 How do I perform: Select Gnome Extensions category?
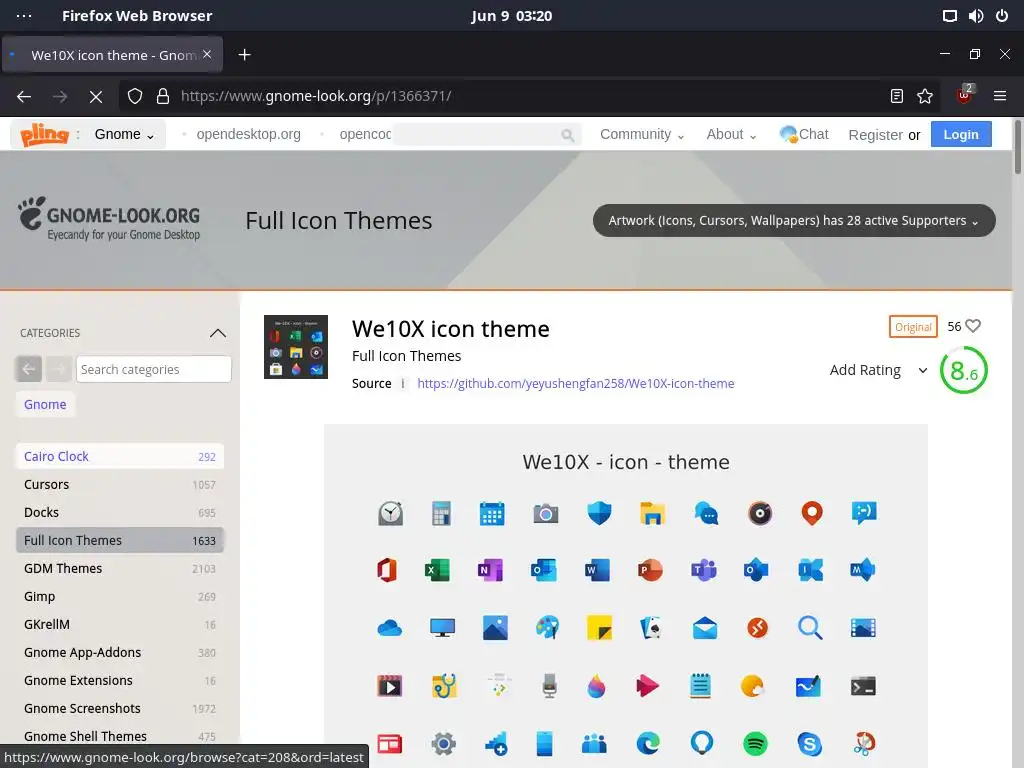point(120,681)
